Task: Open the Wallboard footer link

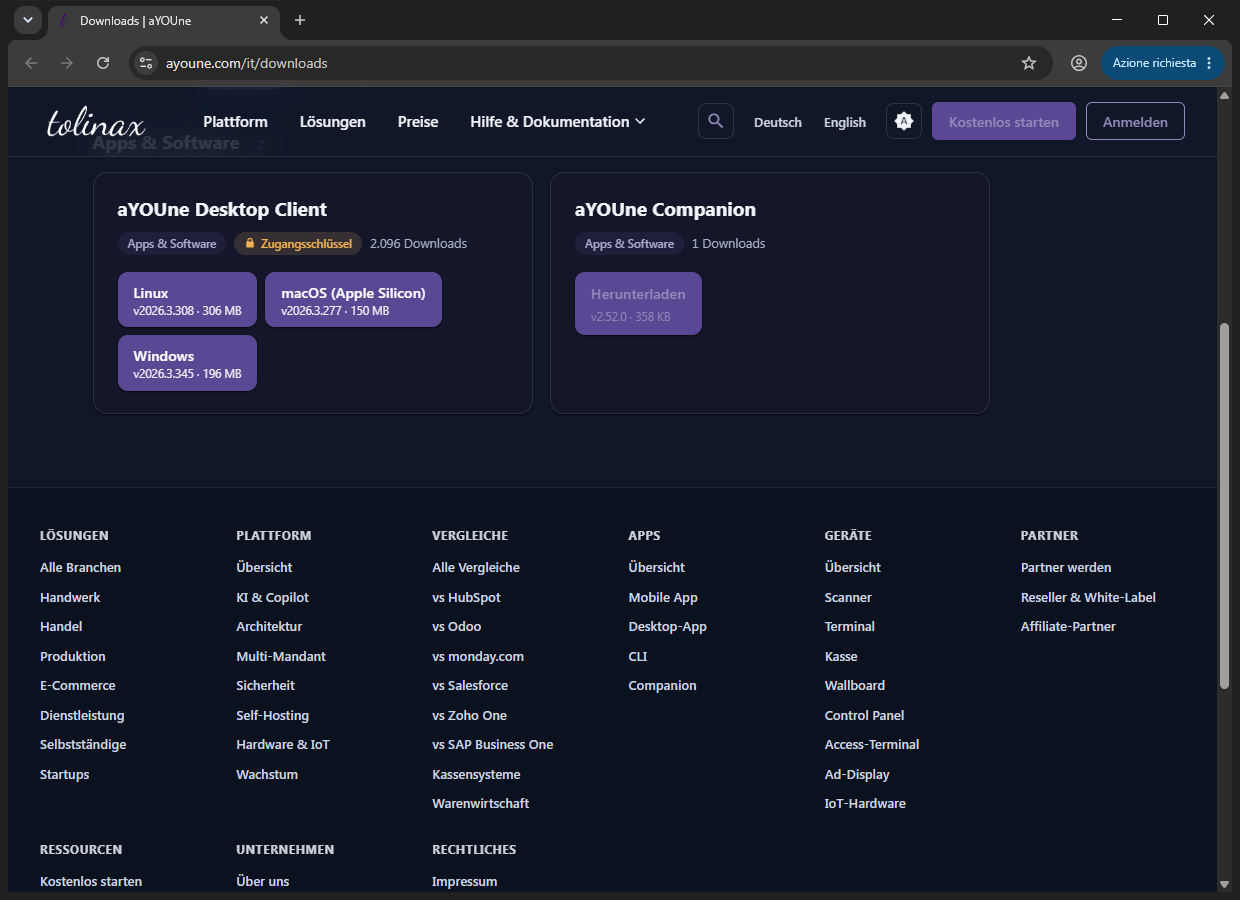Action: (x=855, y=685)
